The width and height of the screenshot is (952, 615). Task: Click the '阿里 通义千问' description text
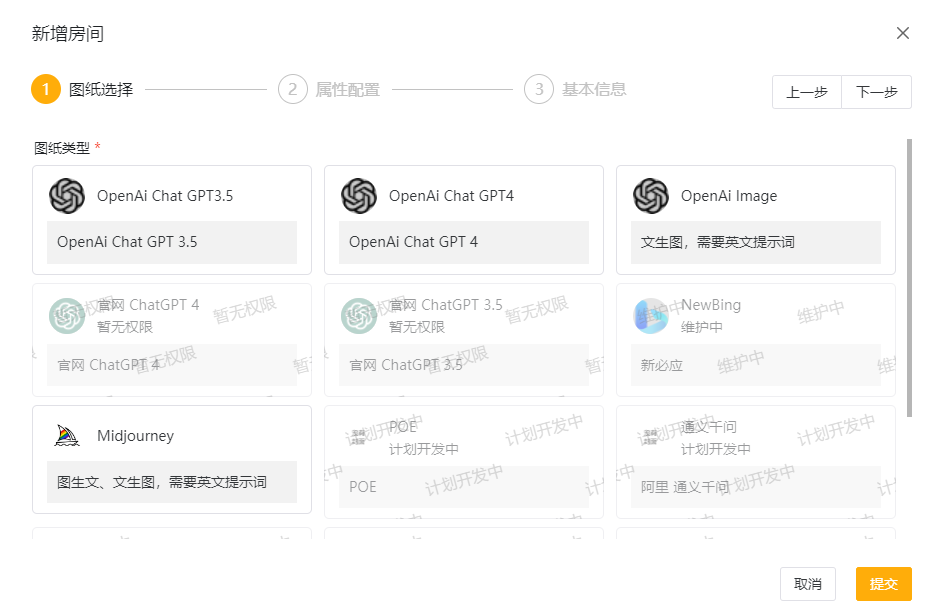[x=685, y=487]
